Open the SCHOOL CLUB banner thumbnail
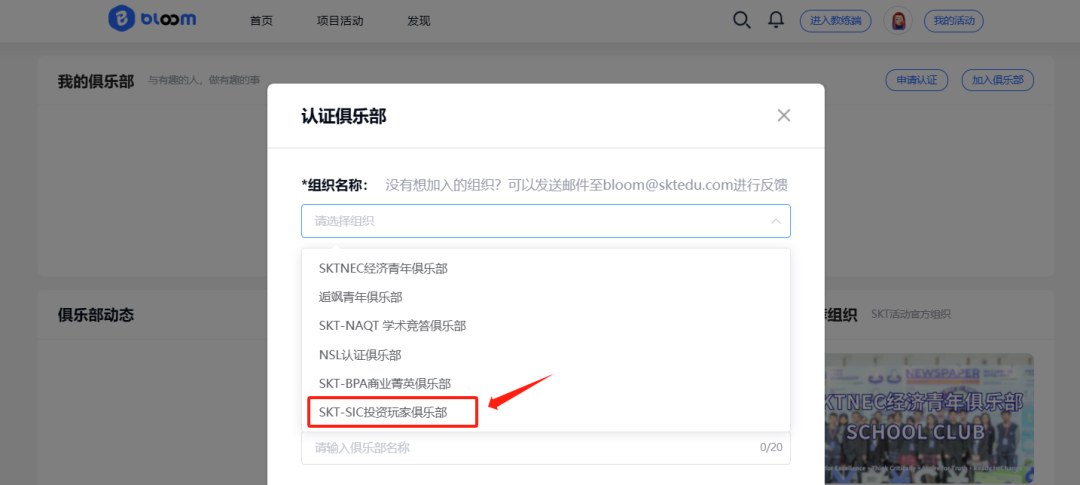Image resolution: width=1080 pixels, height=485 pixels. point(928,419)
